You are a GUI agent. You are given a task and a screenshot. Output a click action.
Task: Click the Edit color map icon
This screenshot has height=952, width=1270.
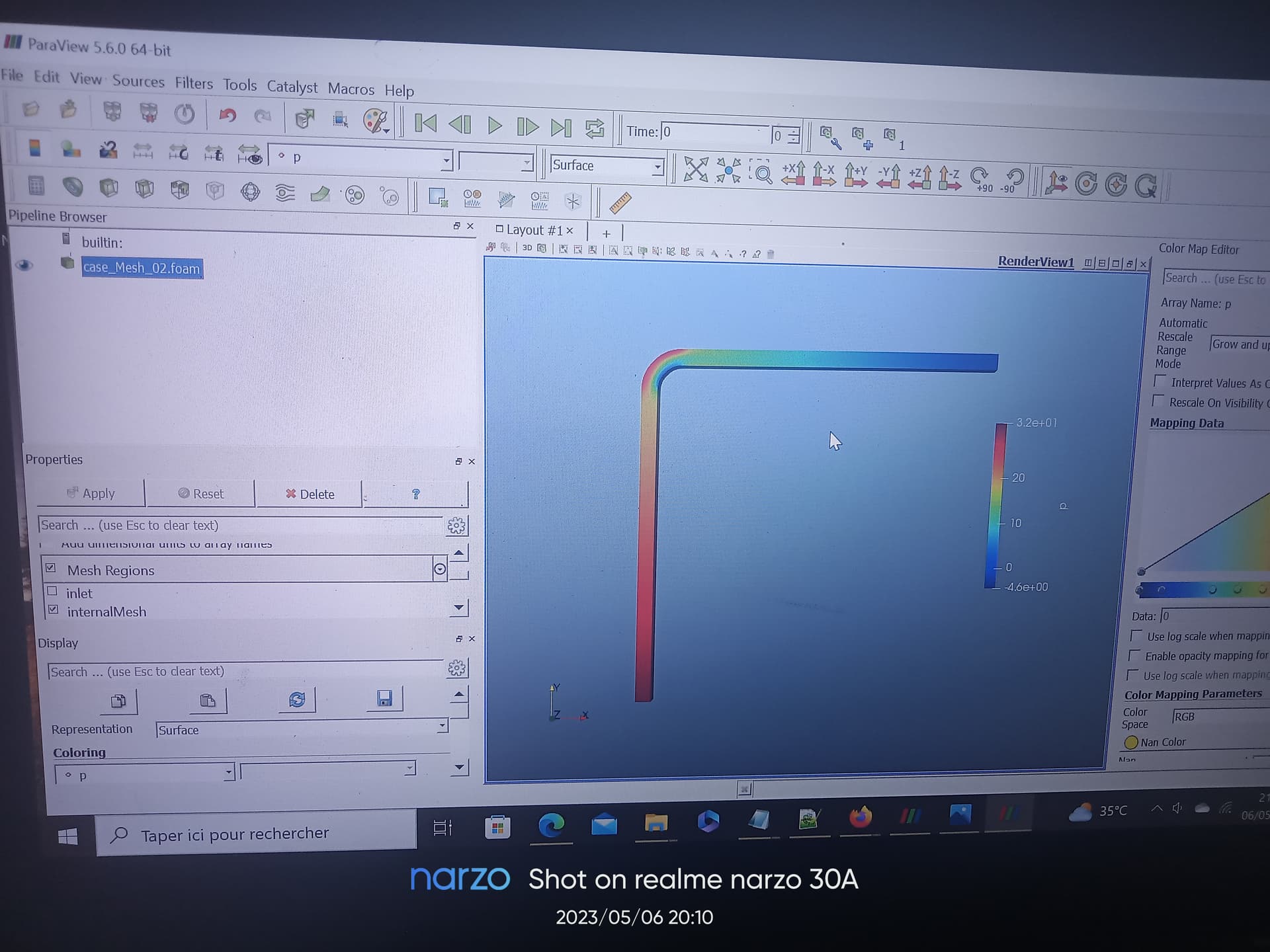[x=71, y=149]
